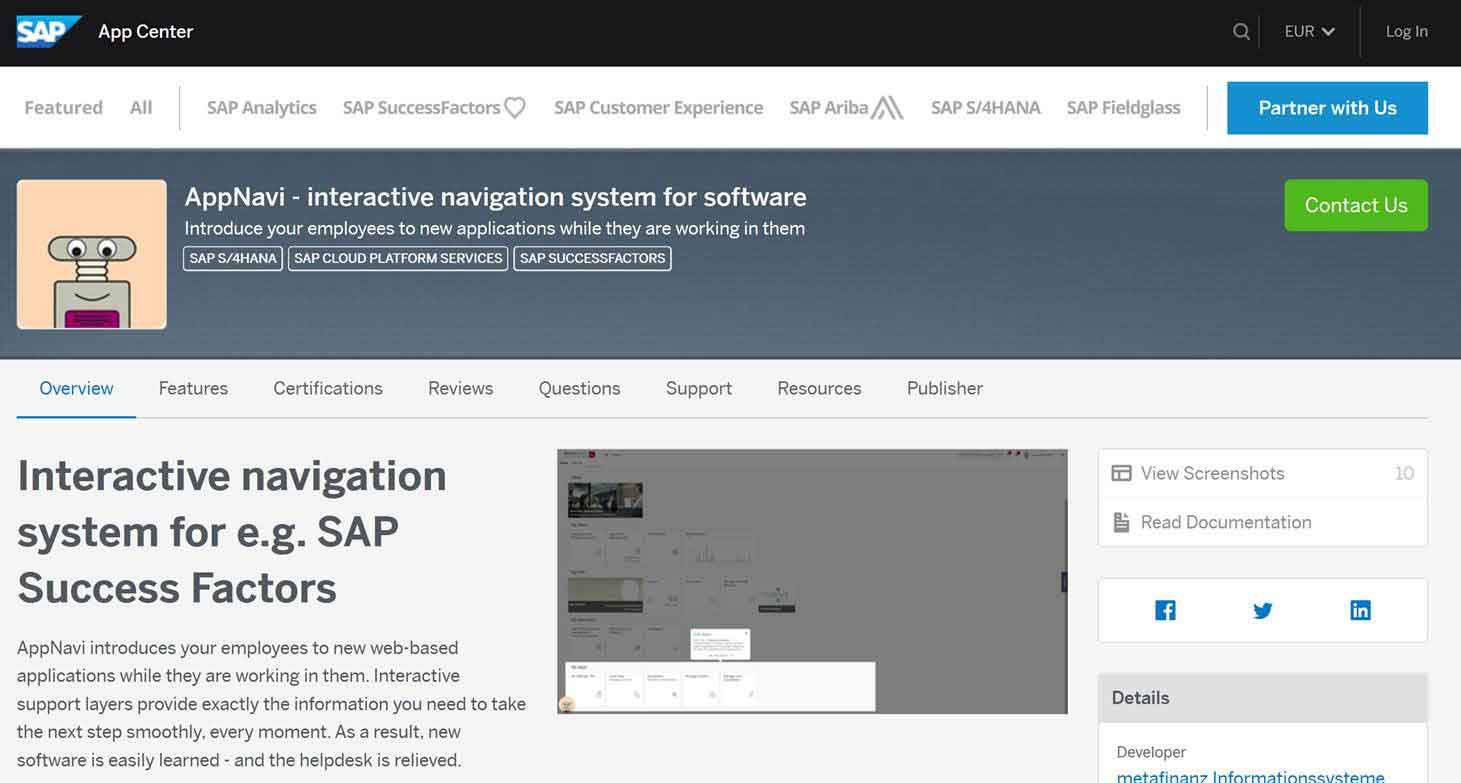Open SAP Analytics category
The width and height of the screenshot is (1461, 783).
click(262, 108)
